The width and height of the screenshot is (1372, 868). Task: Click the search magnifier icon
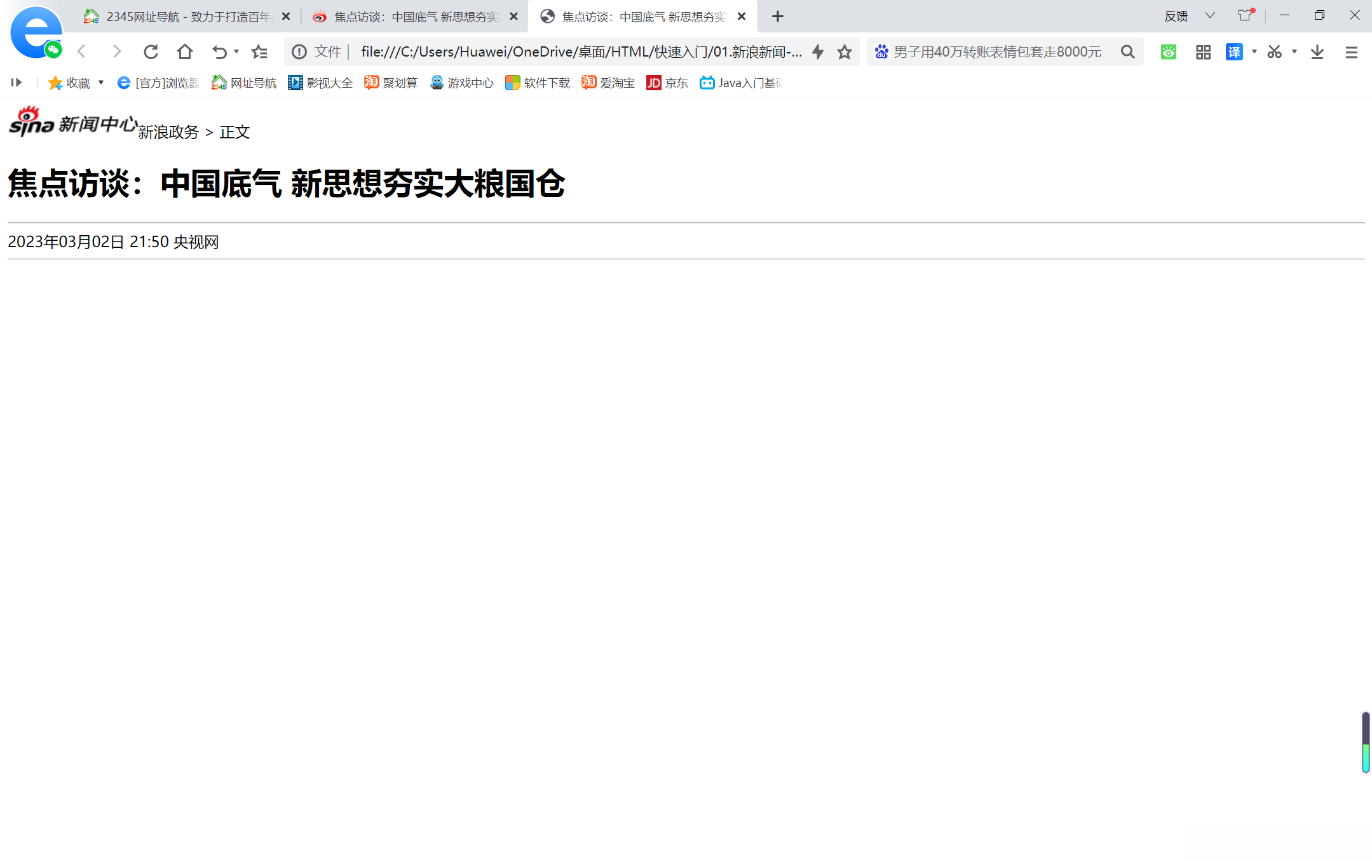[1127, 51]
